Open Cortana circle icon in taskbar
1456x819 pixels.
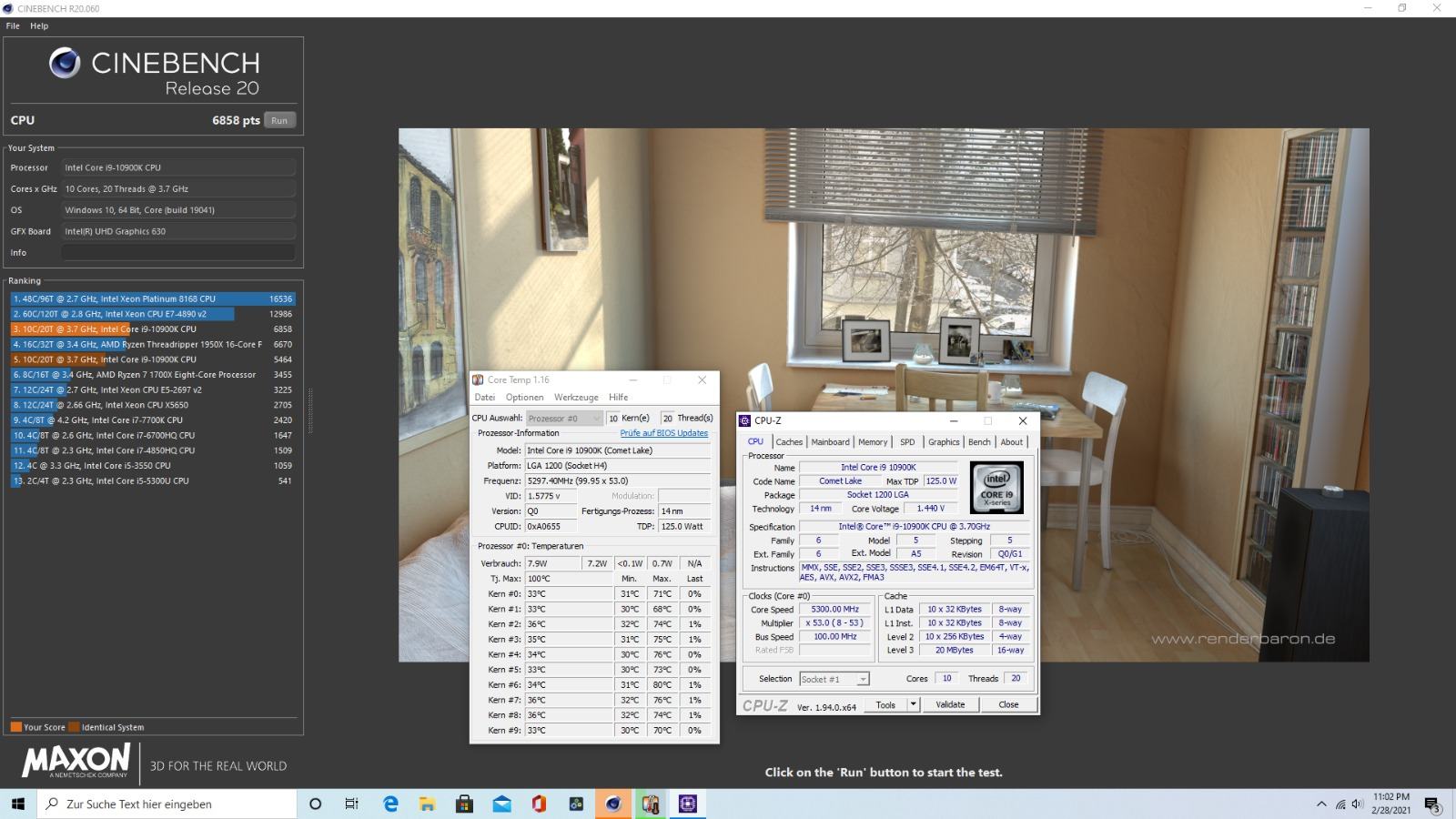pos(316,804)
